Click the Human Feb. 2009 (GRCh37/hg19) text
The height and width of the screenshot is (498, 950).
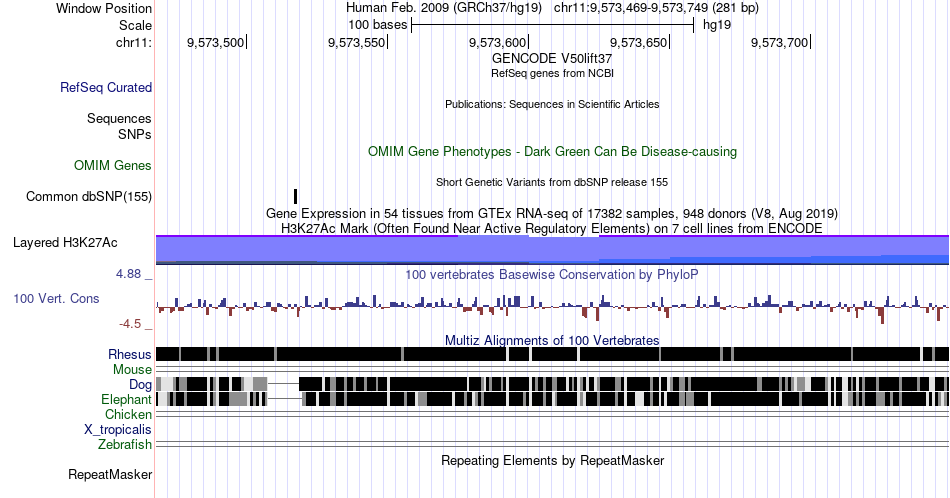click(443, 8)
